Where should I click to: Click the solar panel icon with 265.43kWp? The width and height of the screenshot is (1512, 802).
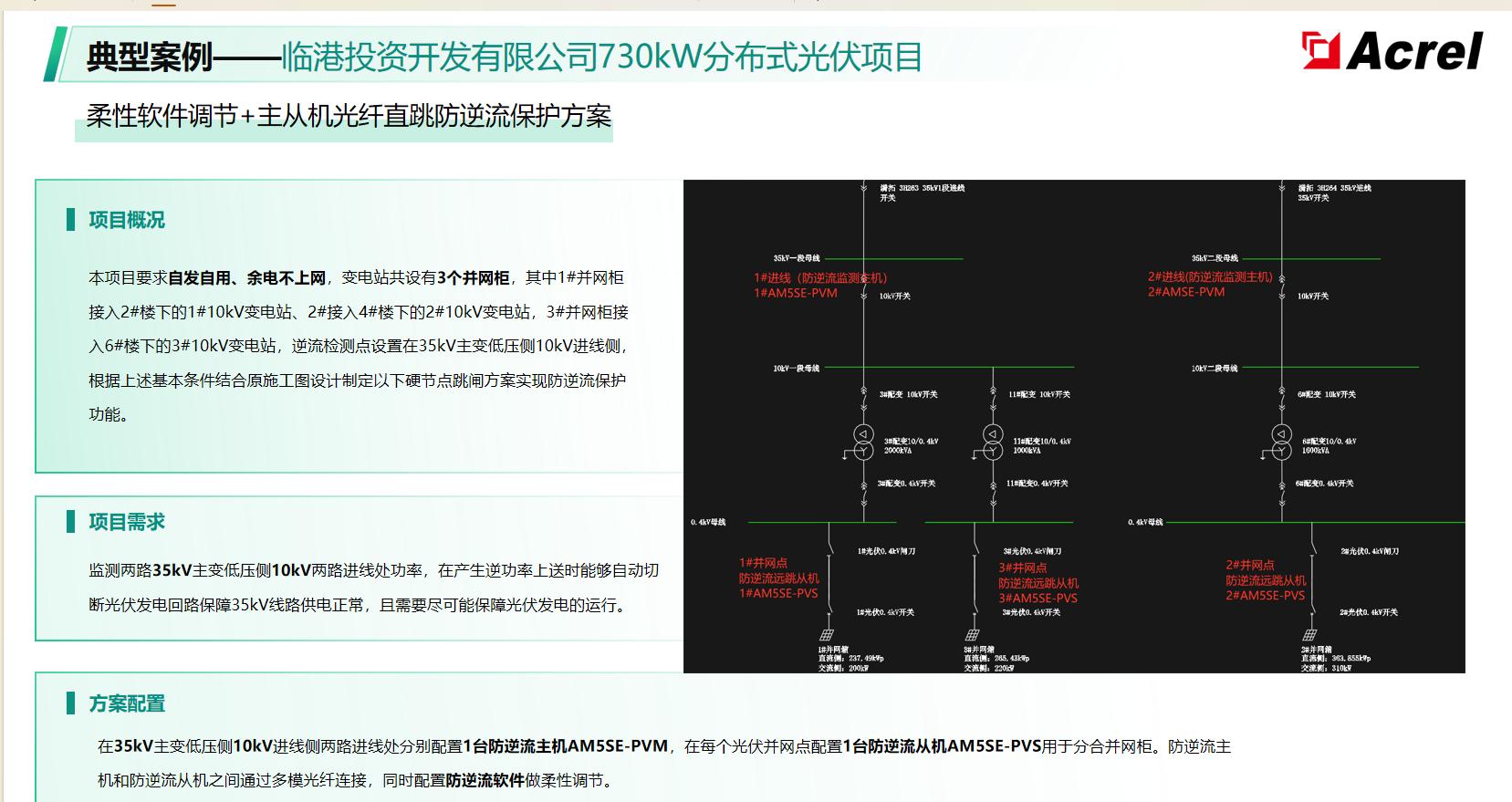tap(973, 634)
